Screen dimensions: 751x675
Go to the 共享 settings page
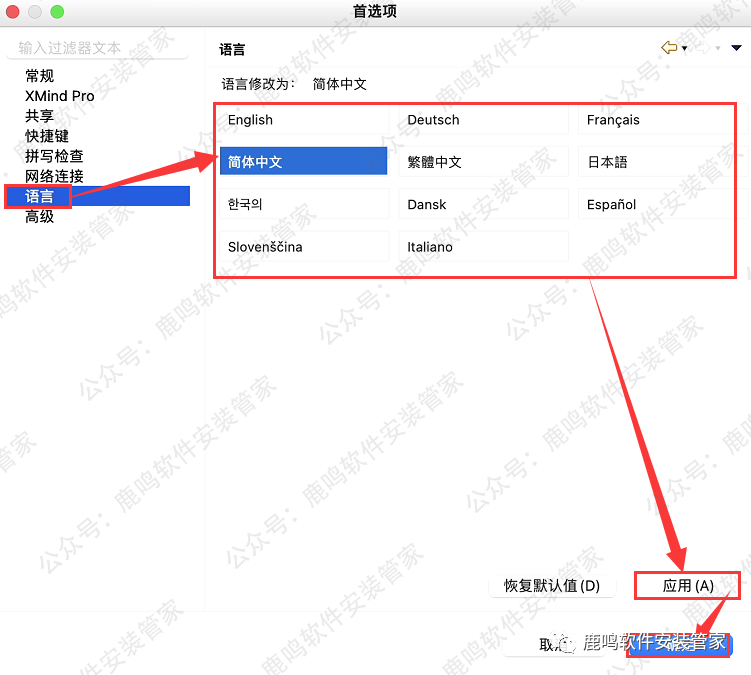40,116
